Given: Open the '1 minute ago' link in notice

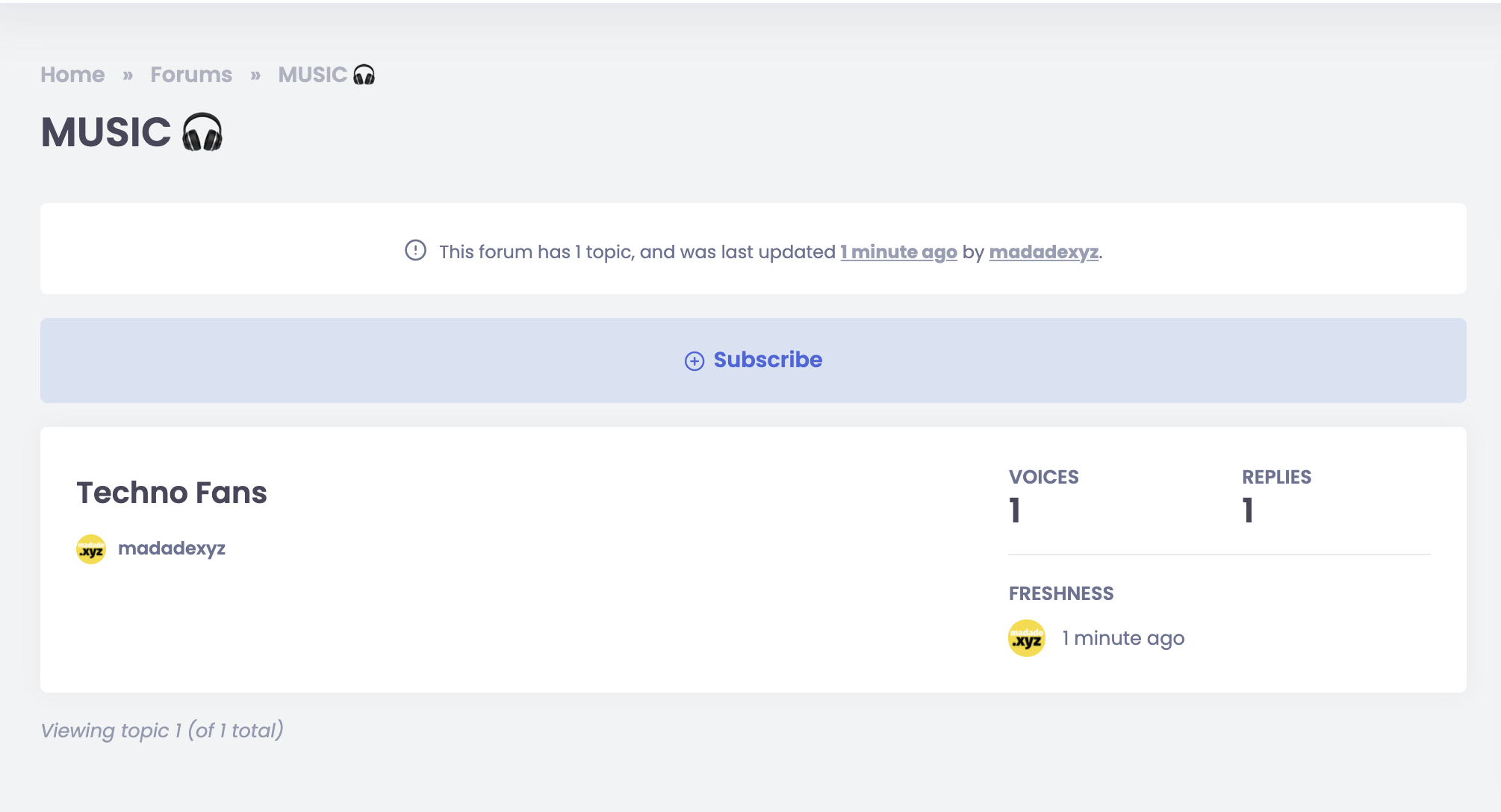Looking at the screenshot, I should [x=898, y=252].
